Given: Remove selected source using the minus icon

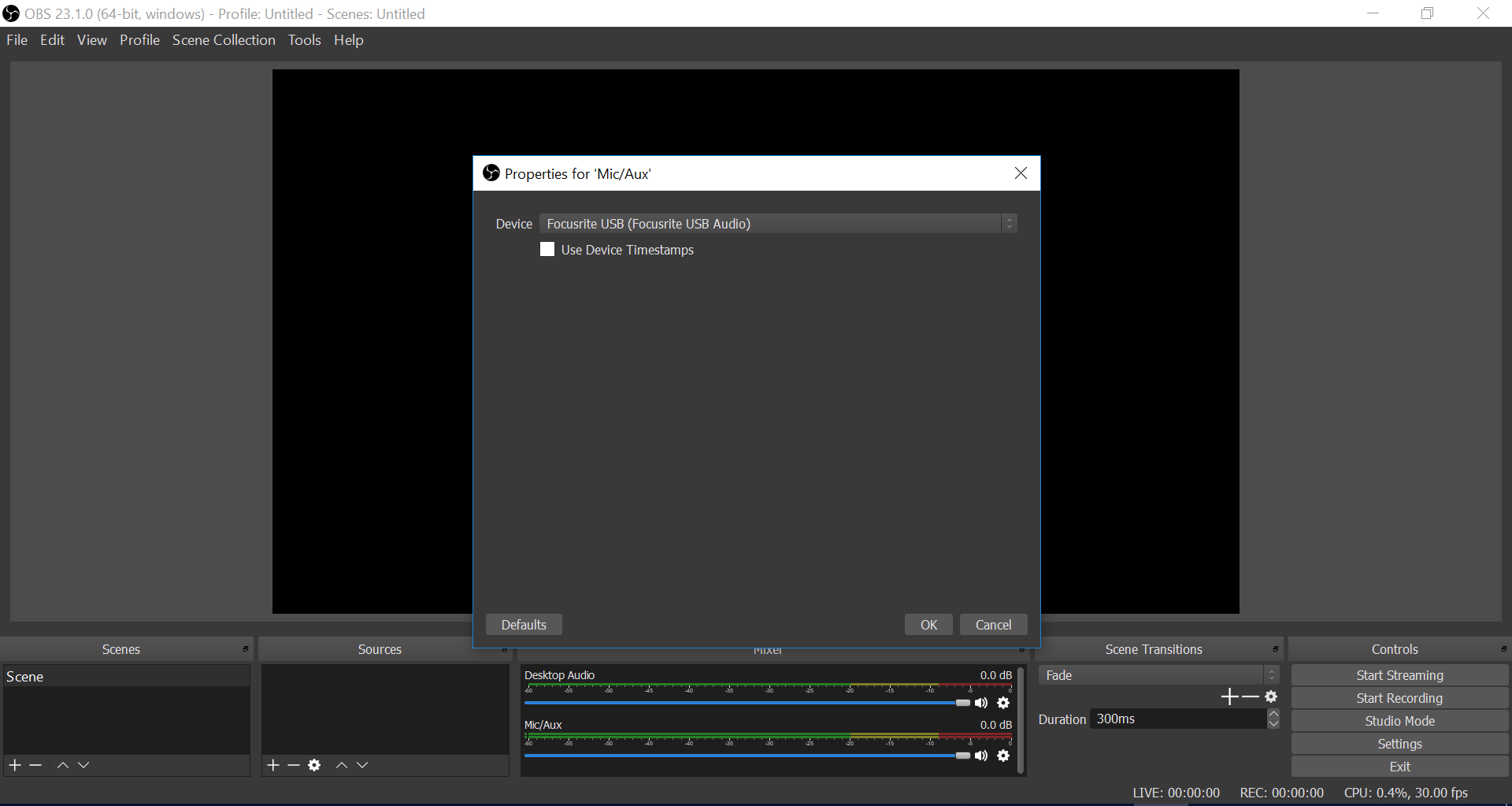Looking at the screenshot, I should point(293,764).
